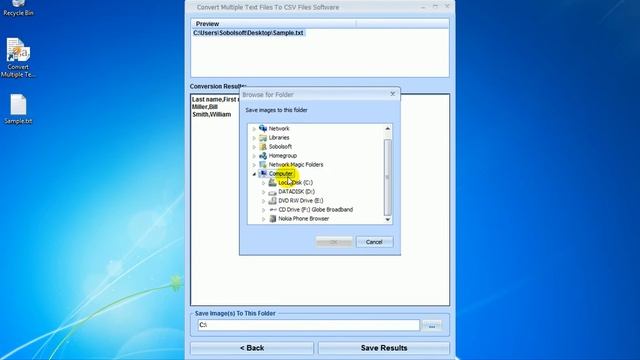Expand the Network Magic Folders node
The image size is (640, 360).
coord(254,164)
